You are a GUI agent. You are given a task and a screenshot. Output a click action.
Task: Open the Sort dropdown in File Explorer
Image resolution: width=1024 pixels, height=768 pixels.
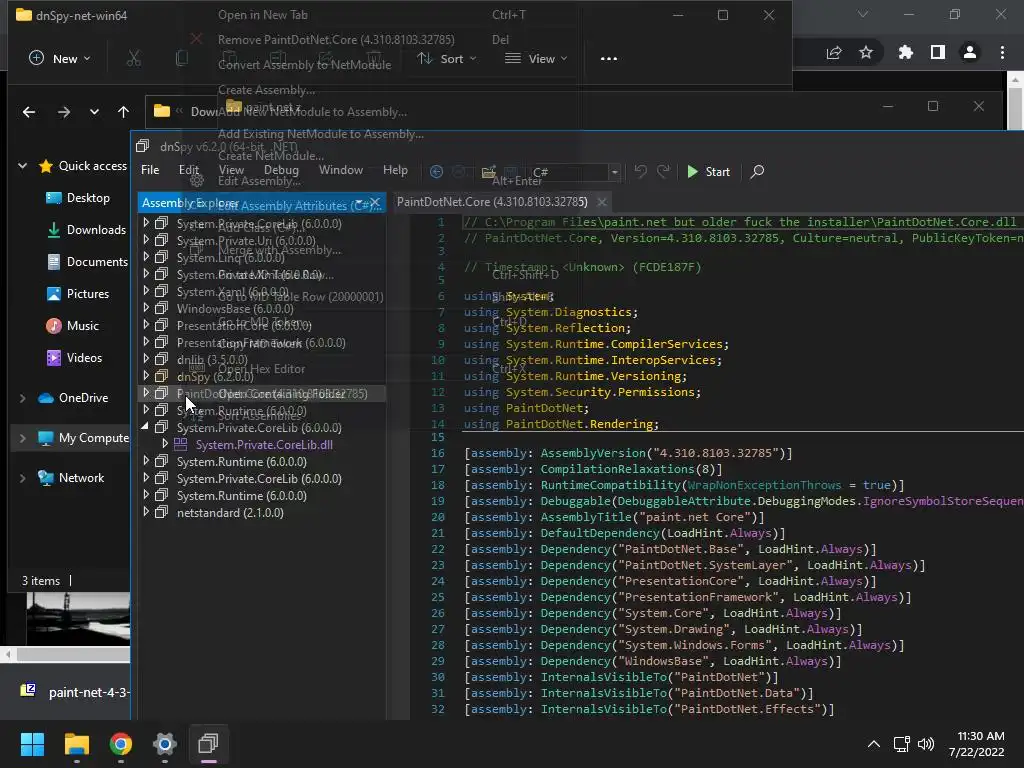(x=447, y=59)
